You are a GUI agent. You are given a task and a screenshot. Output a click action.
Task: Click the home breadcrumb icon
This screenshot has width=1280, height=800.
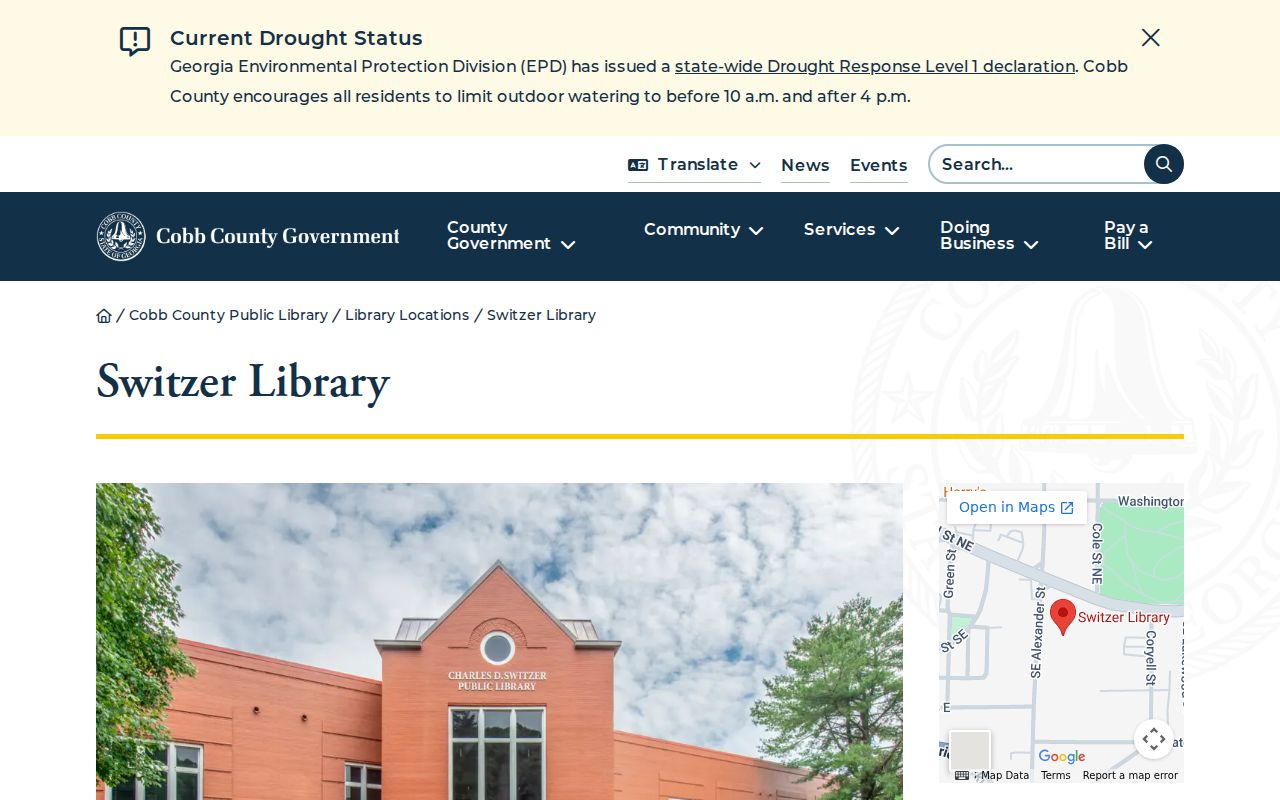click(x=104, y=316)
